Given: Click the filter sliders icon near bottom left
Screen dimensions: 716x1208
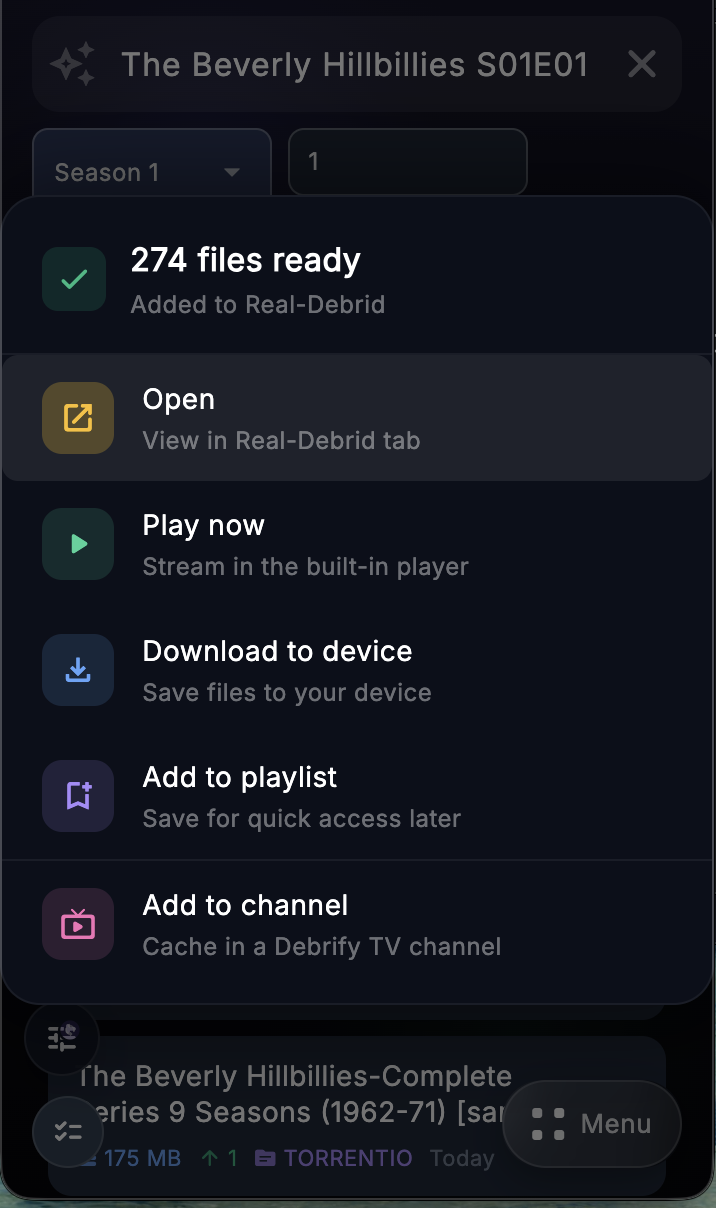Looking at the screenshot, I should pos(61,1038).
